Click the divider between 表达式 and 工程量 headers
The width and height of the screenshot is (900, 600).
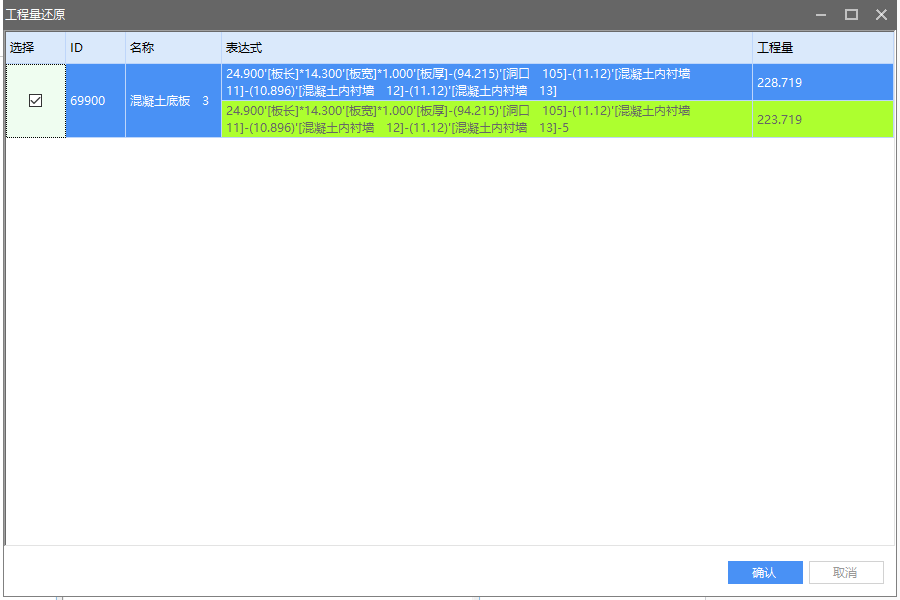[753, 48]
